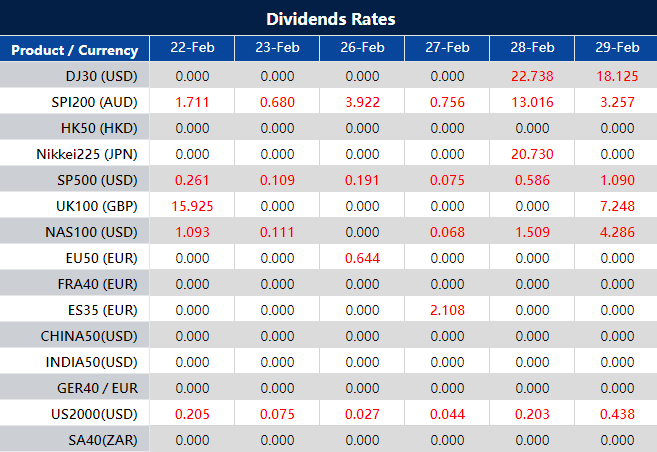Click the 29-Feb column header

coord(617,48)
